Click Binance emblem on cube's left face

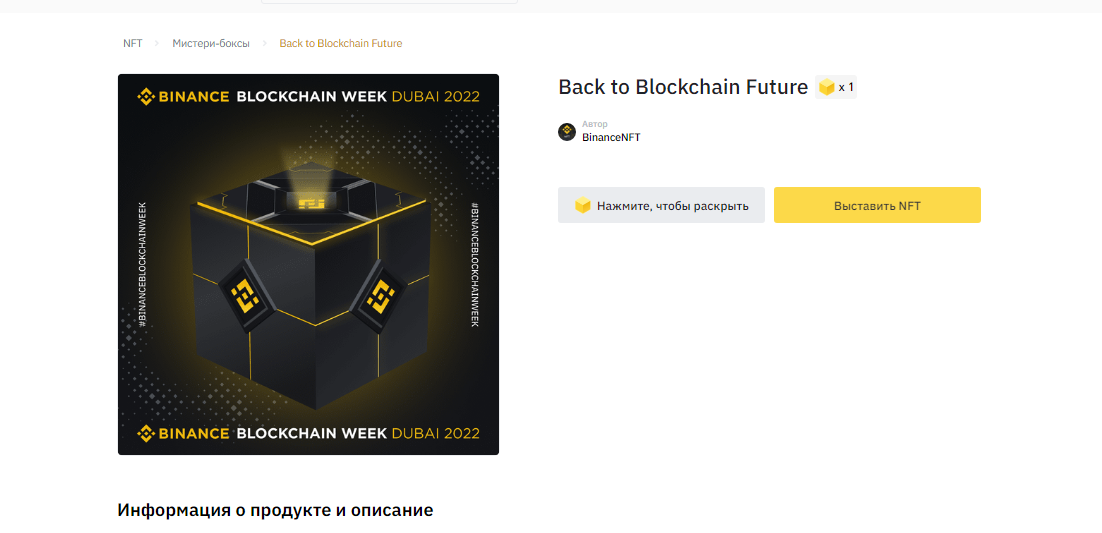pos(245,296)
